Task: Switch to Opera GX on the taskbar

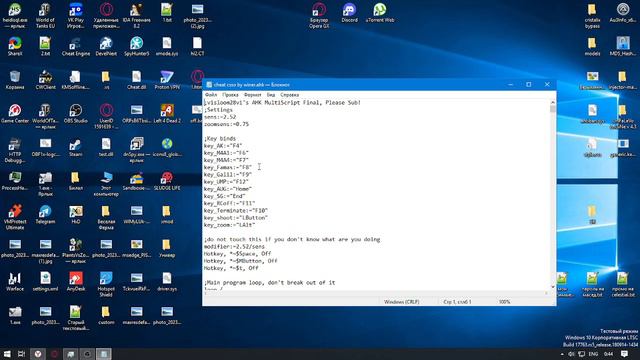Action: point(54,354)
